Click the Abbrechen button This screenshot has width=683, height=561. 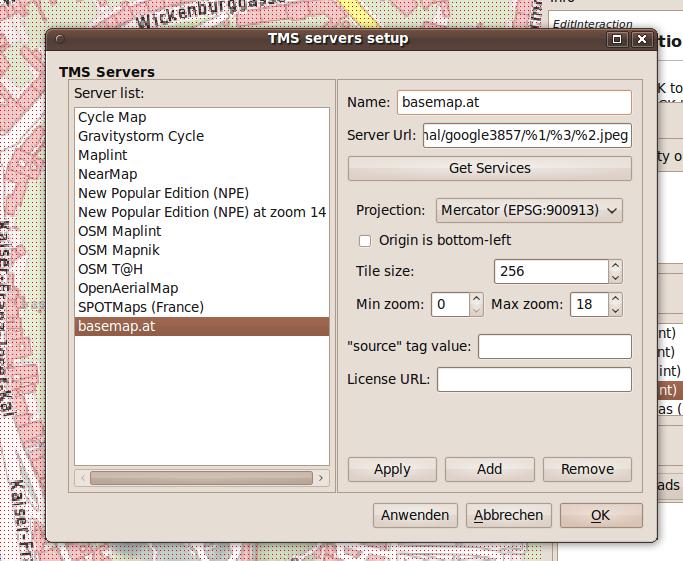(x=508, y=515)
